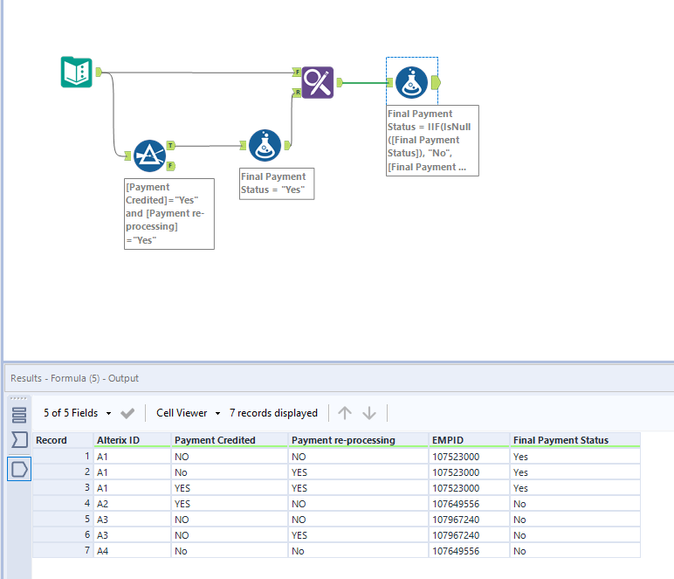Screen dimensions: 674x579
Task: Move to next record with down arrow
Action: (369, 413)
